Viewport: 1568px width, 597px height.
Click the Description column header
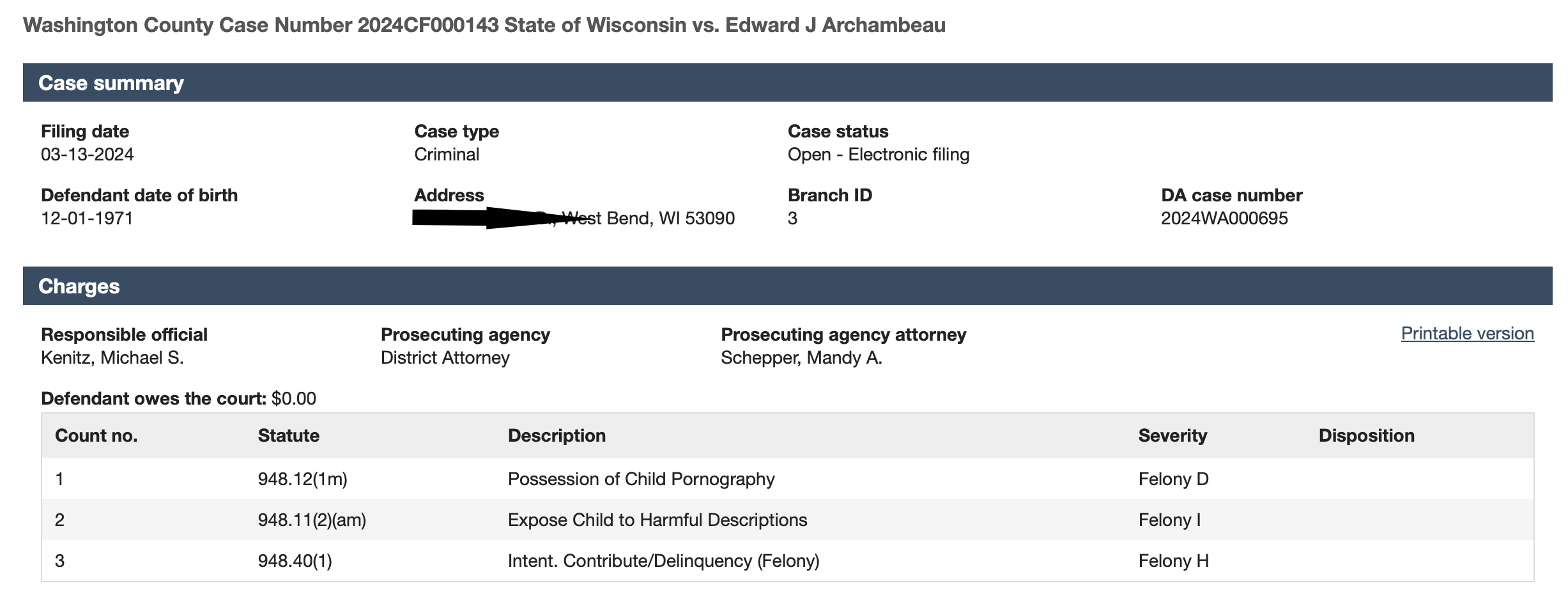pos(557,436)
